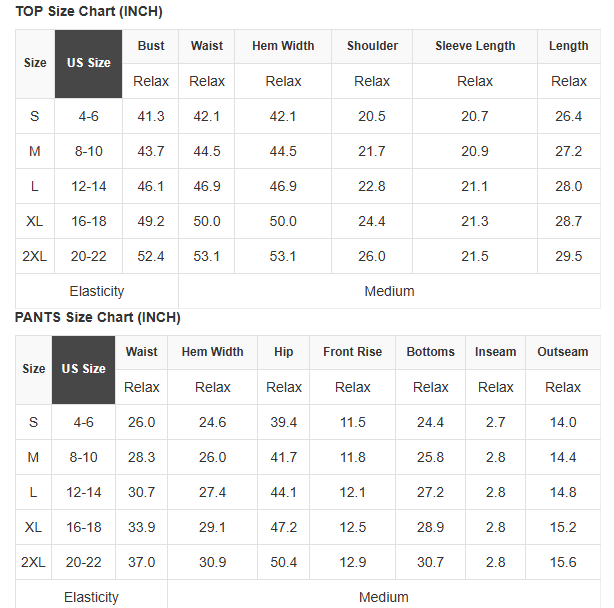Click the 2XL top length value 29.5
Screen dimensions: 614x608
coord(568,257)
